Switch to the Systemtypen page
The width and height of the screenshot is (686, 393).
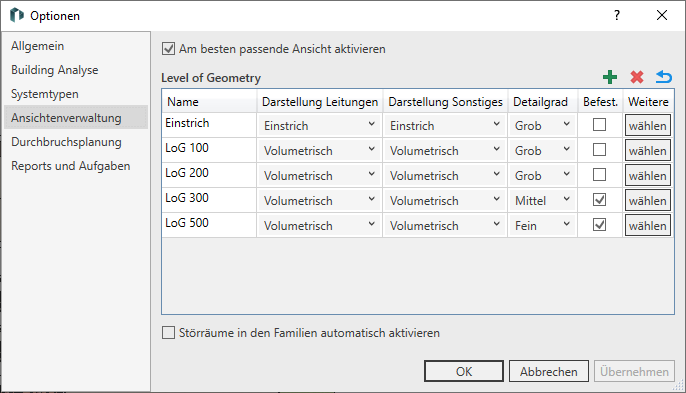[76, 94]
